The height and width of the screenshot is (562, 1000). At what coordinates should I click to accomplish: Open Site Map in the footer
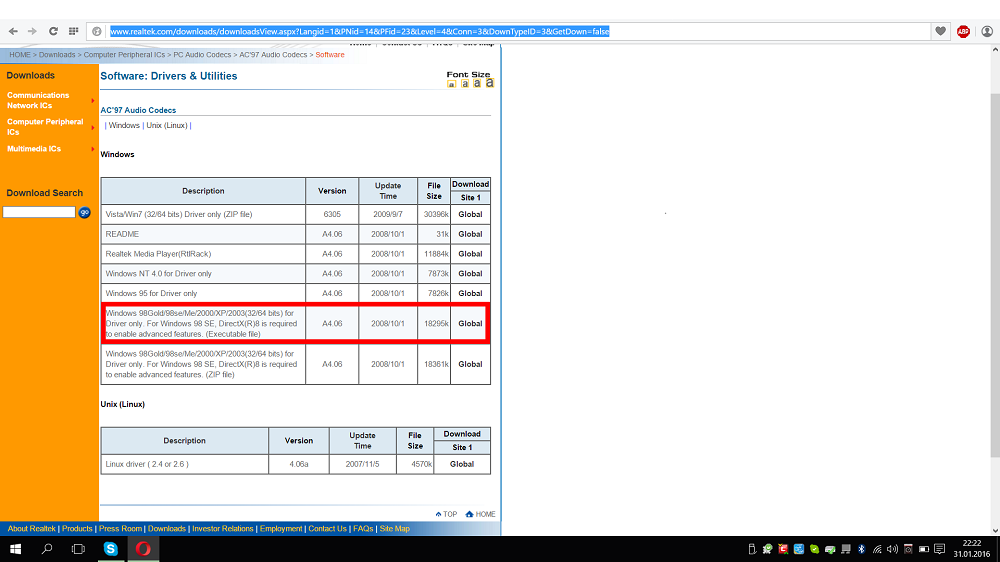point(394,529)
